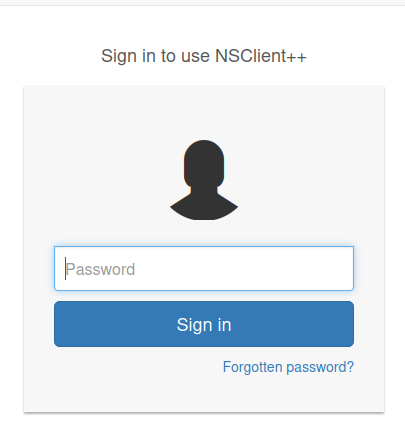
Task: Click inside the Password text box
Action: (x=204, y=268)
